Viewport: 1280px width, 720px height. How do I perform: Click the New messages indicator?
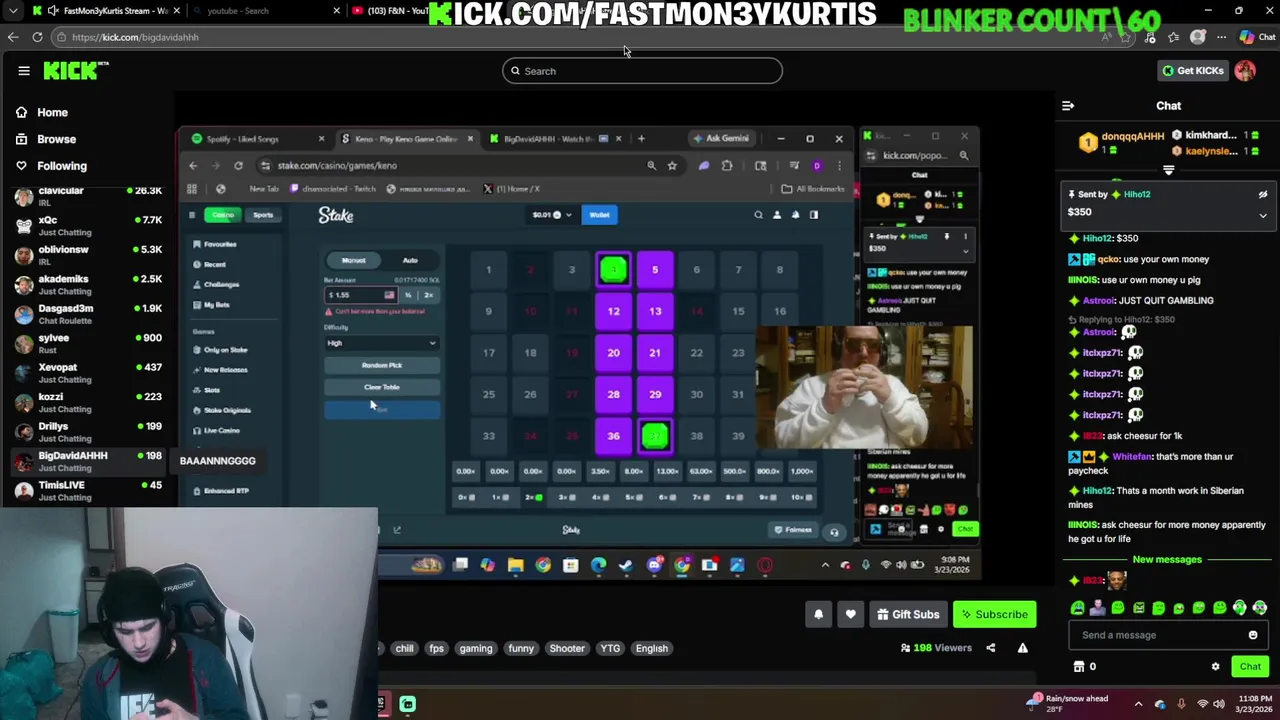(1167, 560)
